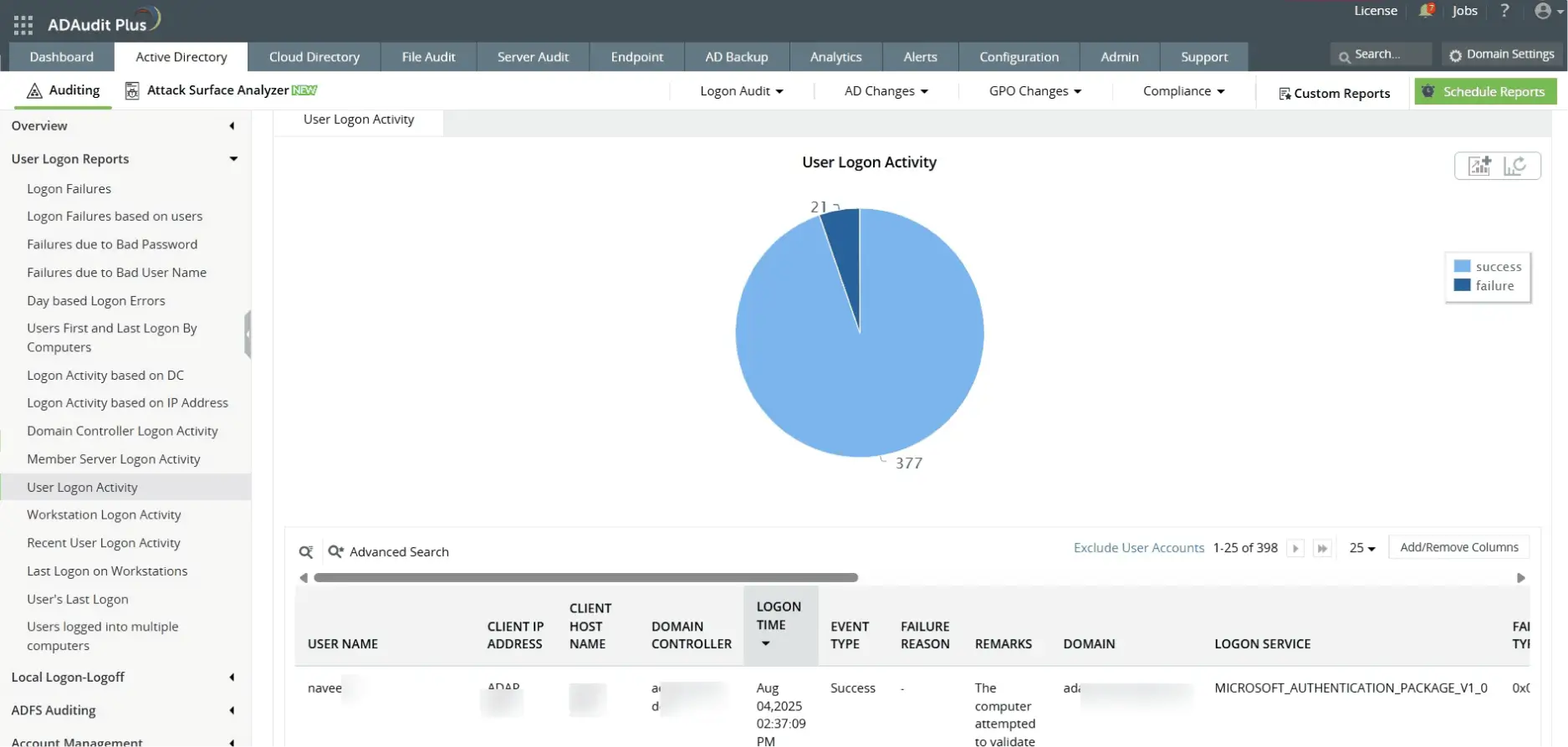The width and height of the screenshot is (1568, 747).
Task: Click the failure legend color swatch
Action: pyautogui.click(x=1462, y=285)
